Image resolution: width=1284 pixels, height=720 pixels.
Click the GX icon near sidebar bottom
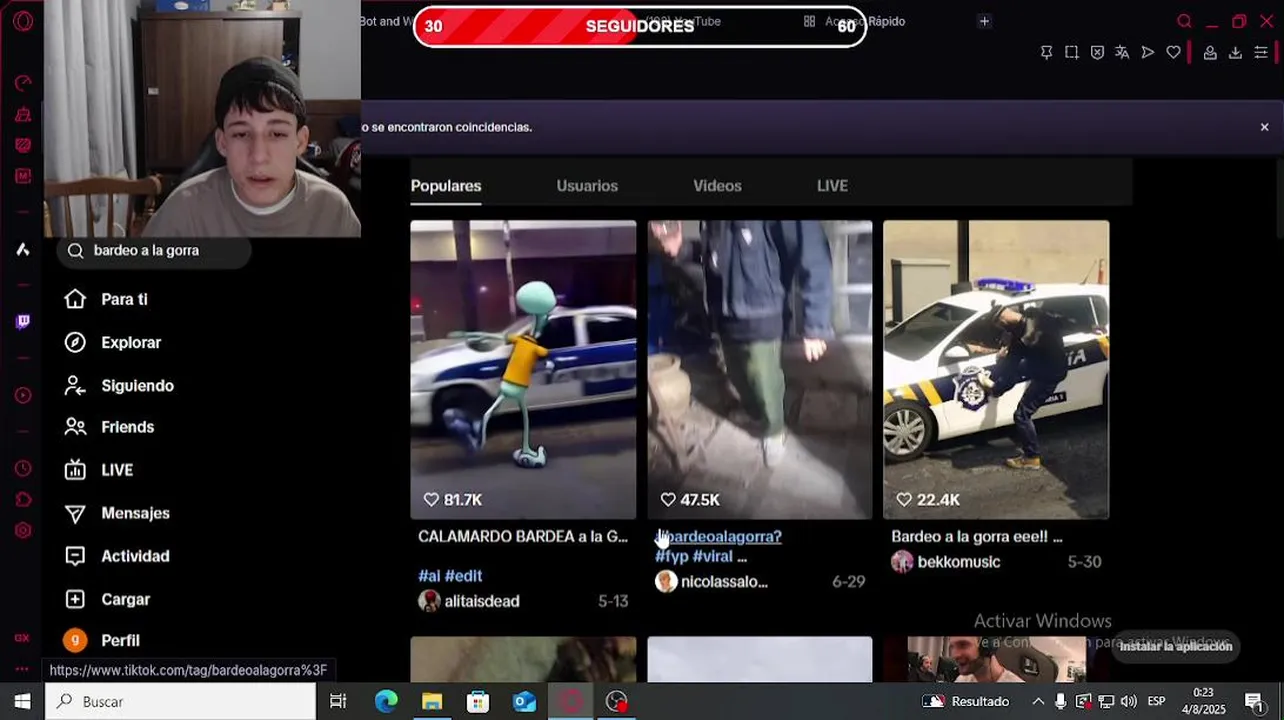(22, 637)
